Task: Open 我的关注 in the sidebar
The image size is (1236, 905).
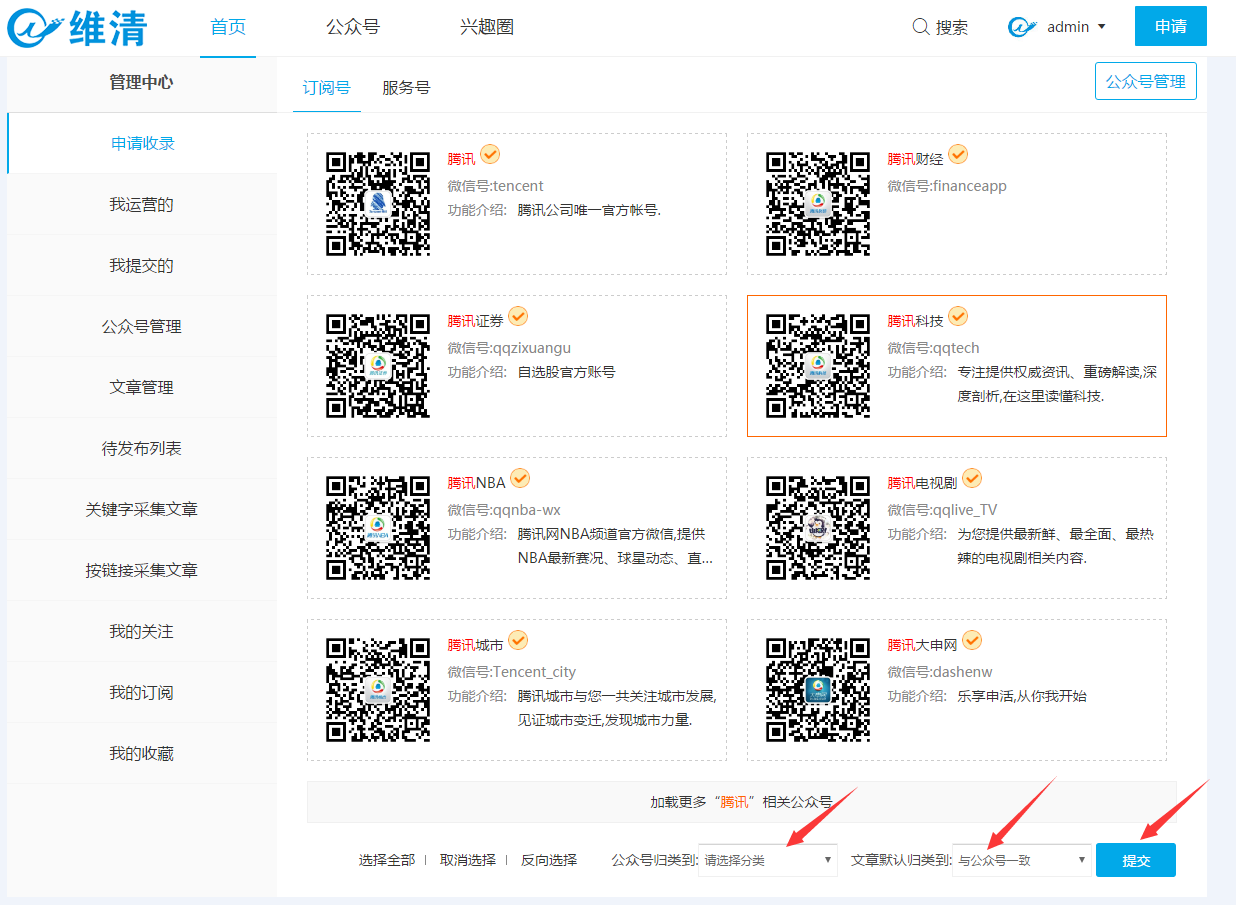Action: pyautogui.click(x=142, y=631)
